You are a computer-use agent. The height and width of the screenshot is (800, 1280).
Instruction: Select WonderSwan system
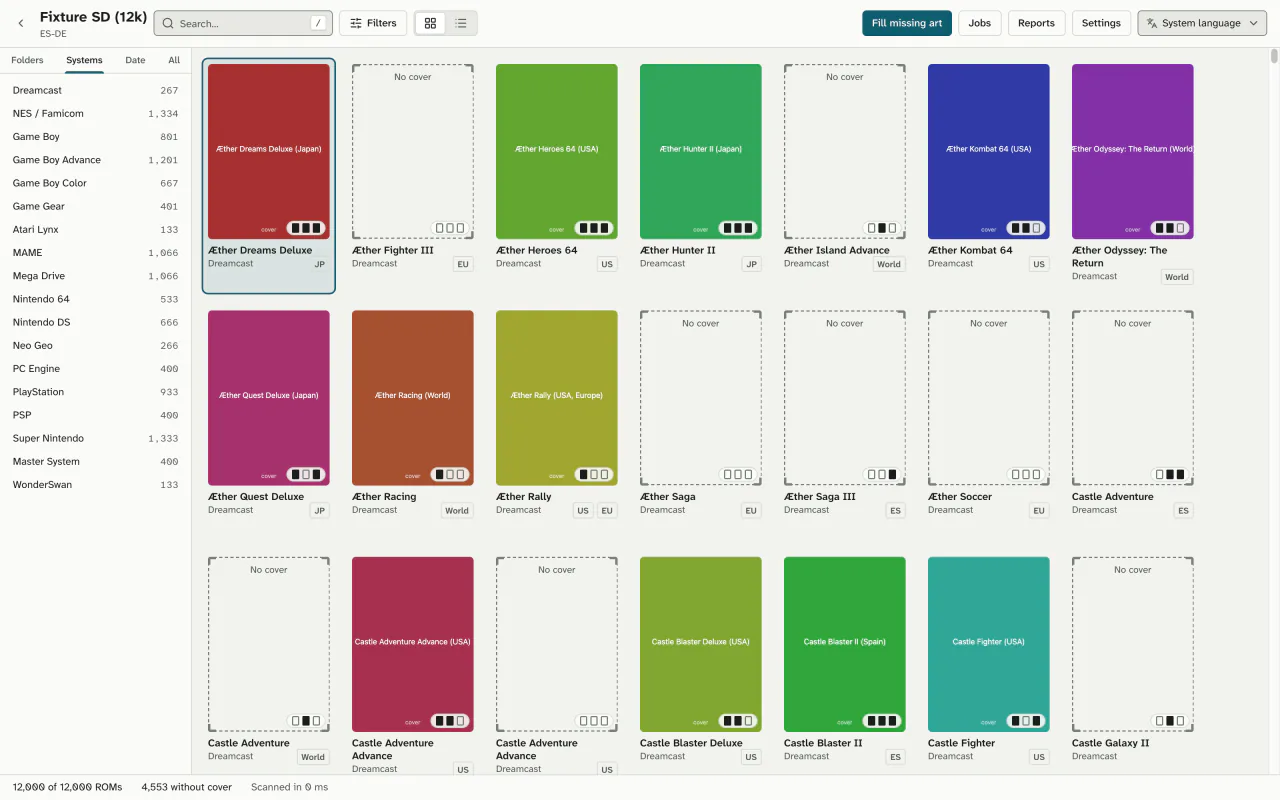[95, 485]
